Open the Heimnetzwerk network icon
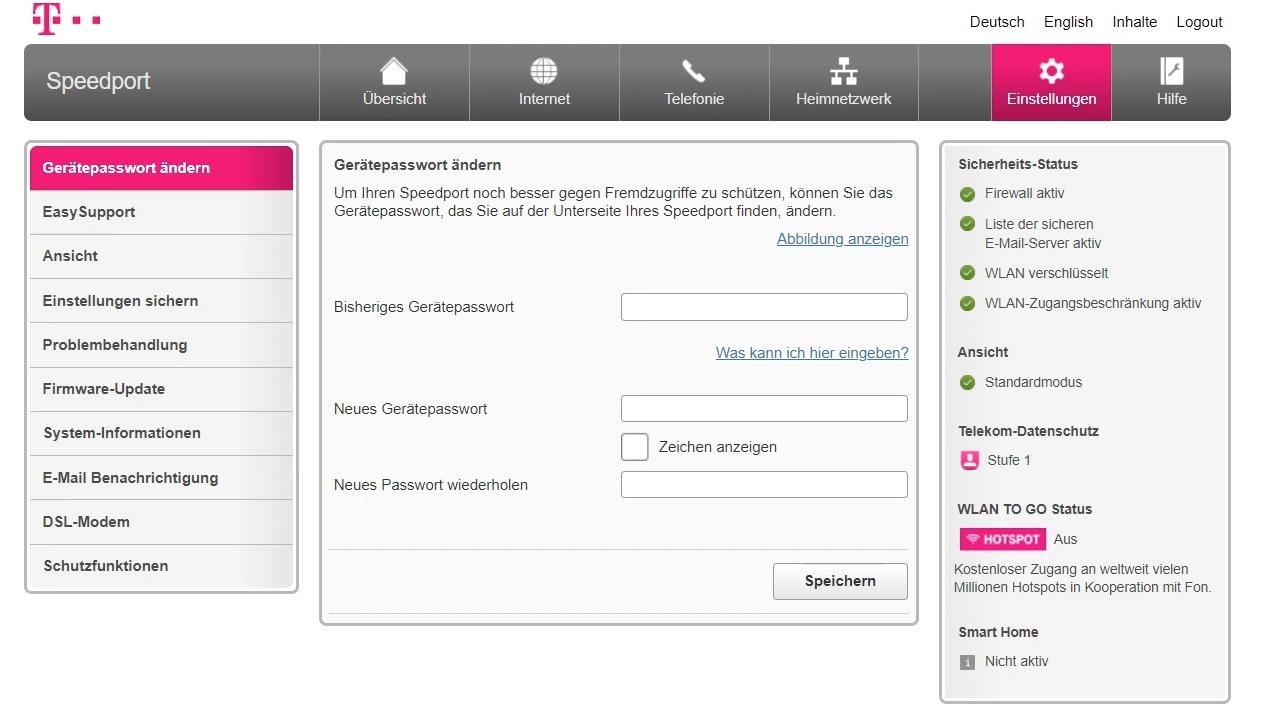The image size is (1277, 718). [x=844, y=71]
